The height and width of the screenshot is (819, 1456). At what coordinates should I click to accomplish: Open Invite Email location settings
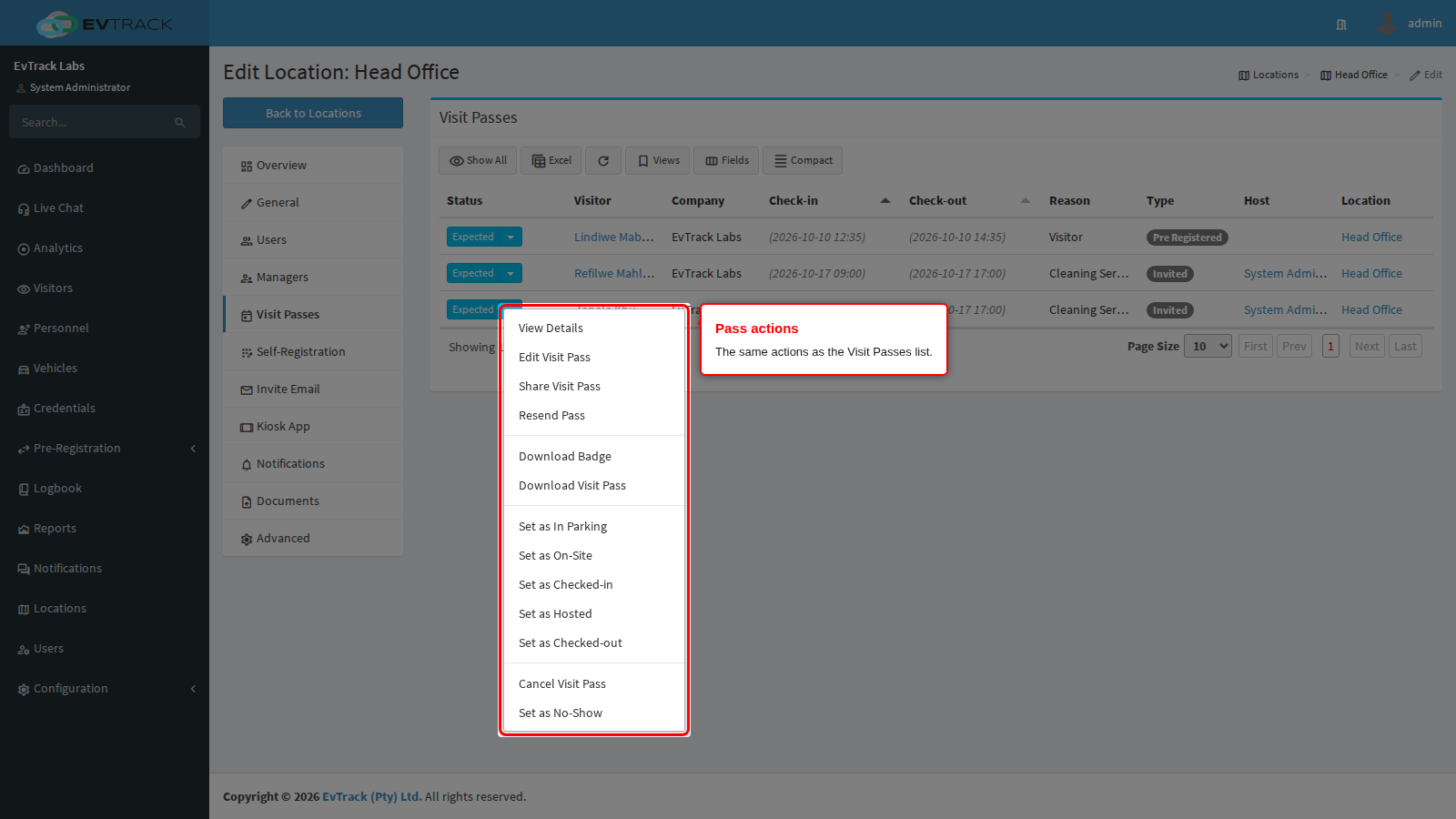click(x=313, y=389)
